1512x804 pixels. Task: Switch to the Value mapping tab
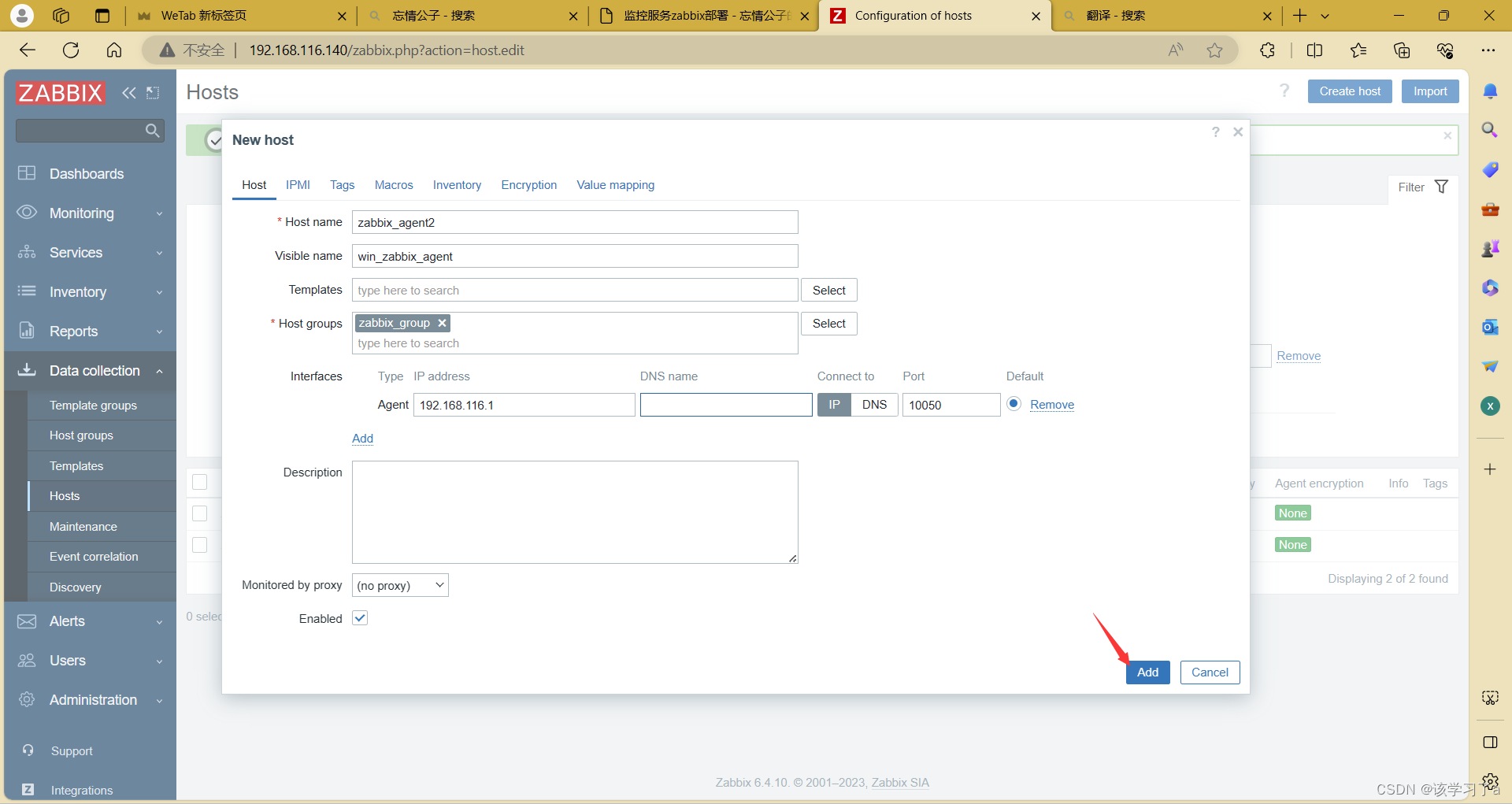pos(616,185)
